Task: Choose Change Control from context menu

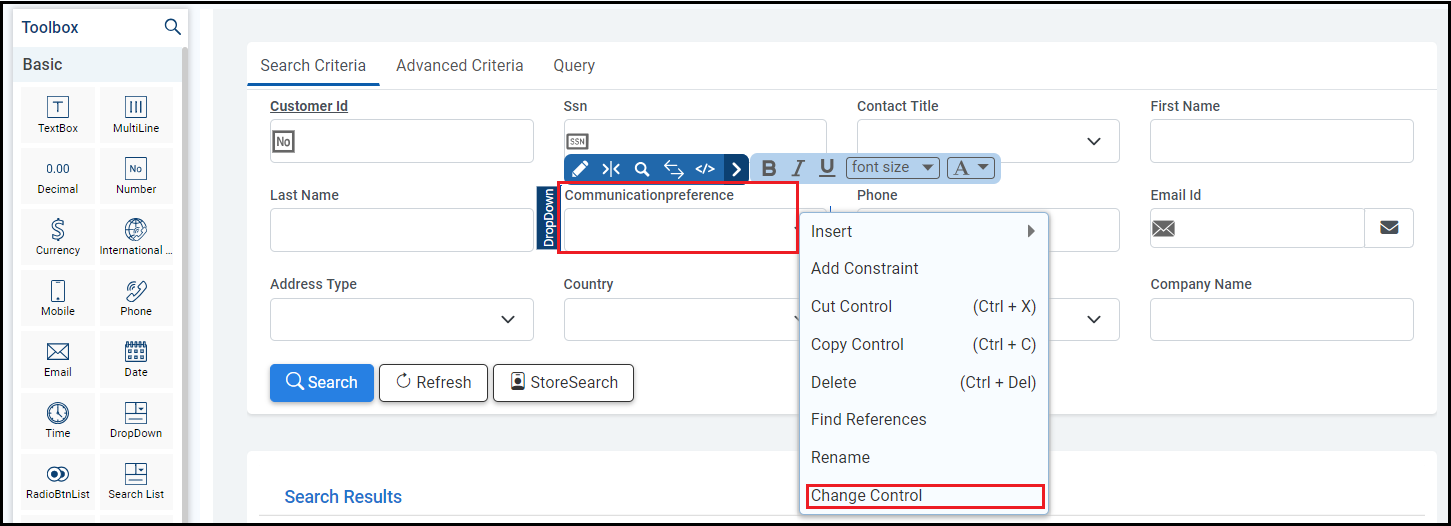Action: pos(924,495)
